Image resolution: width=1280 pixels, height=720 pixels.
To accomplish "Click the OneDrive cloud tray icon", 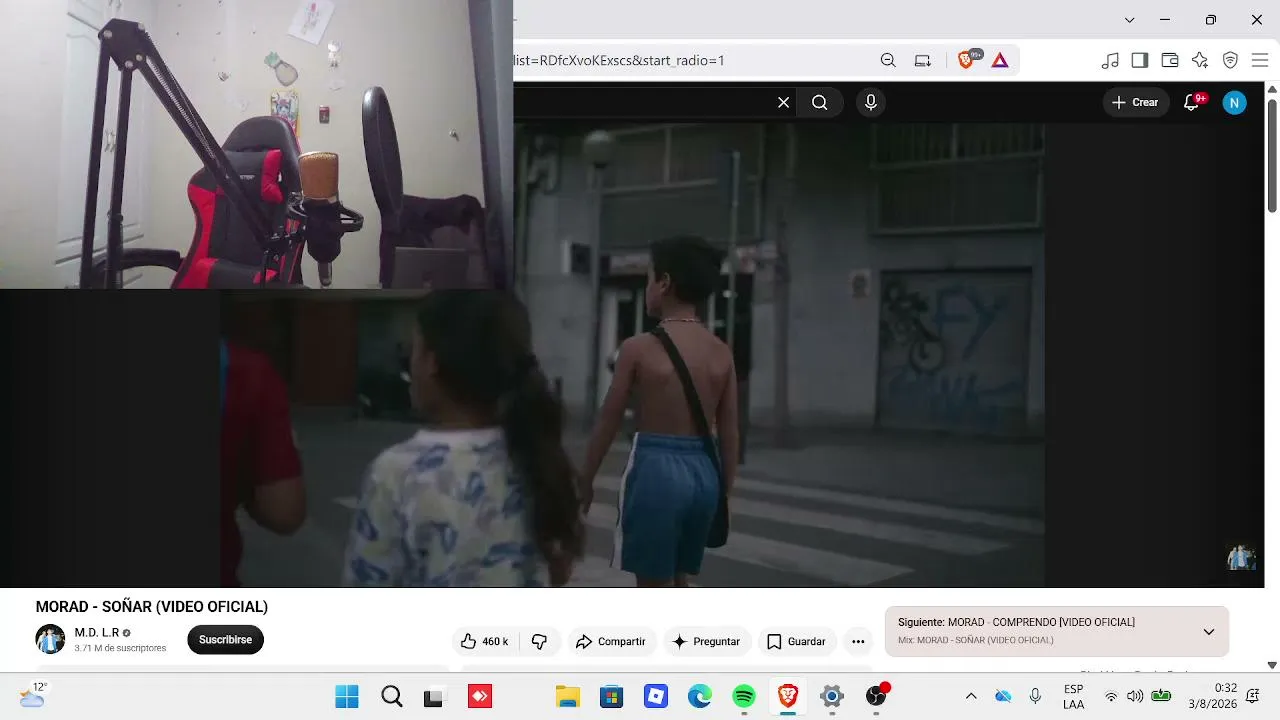I will 1003,696.
